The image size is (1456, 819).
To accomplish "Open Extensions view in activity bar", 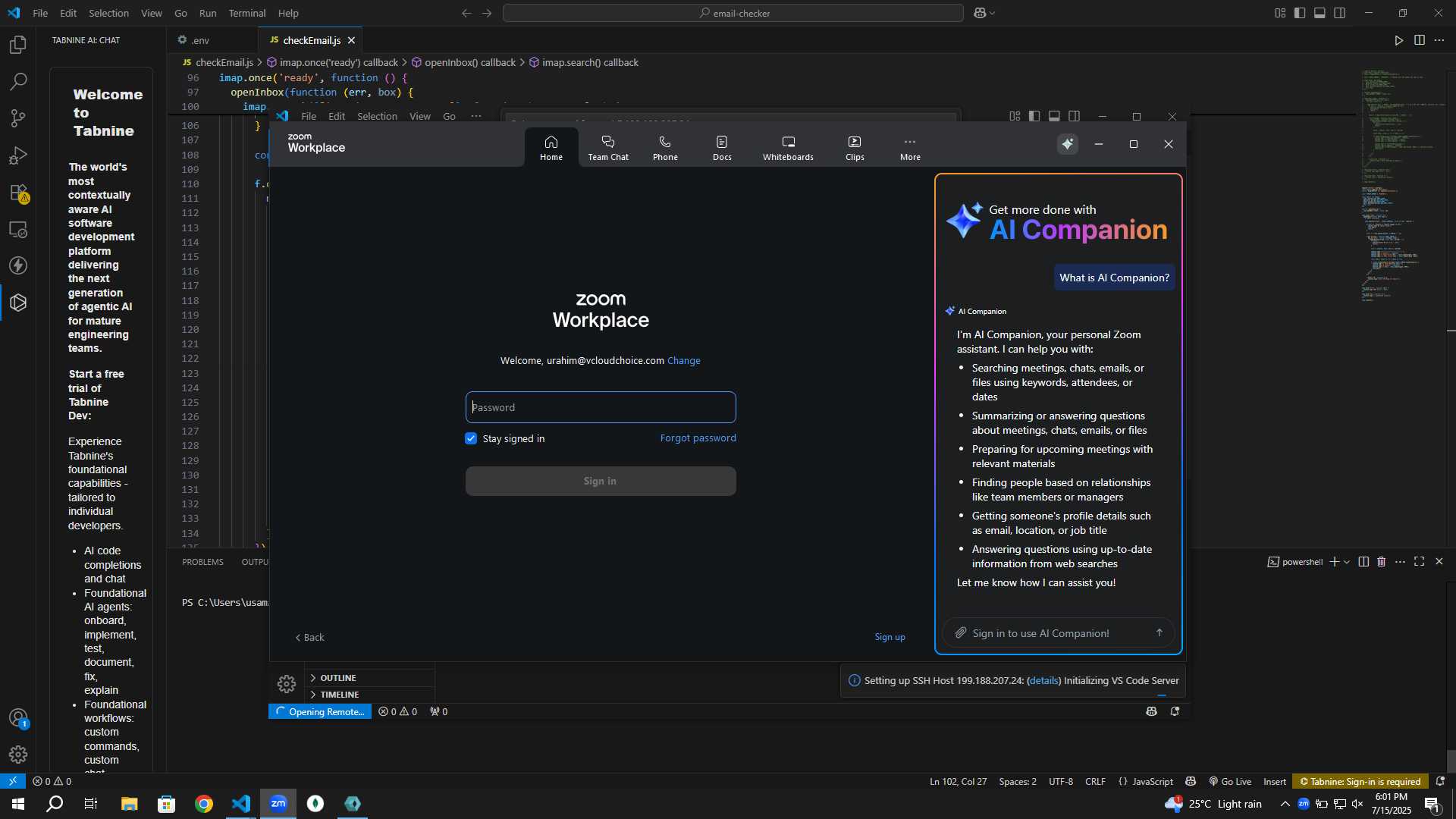I will 18,193.
